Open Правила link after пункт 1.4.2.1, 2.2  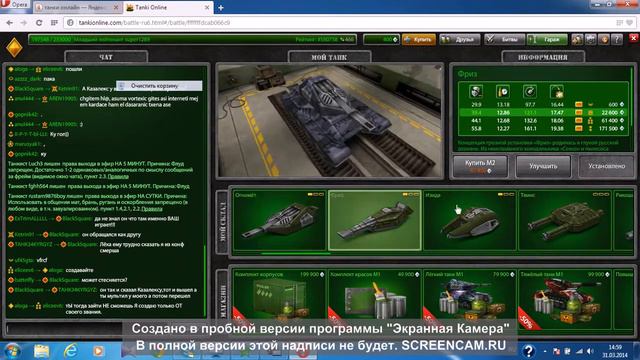pyautogui.click(x=152, y=209)
